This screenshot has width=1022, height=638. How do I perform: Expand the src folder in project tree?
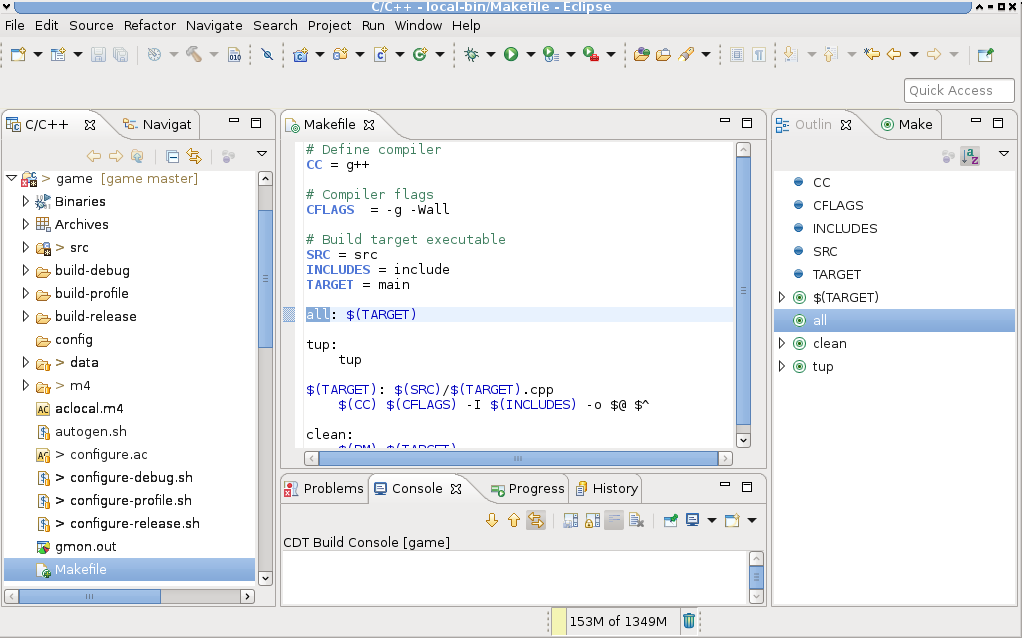pos(26,247)
